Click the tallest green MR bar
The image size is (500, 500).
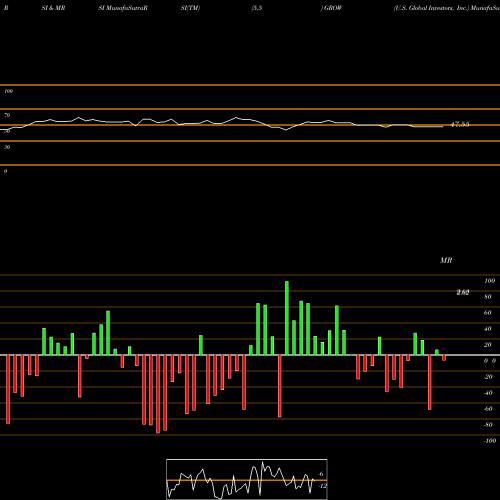click(x=287, y=318)
